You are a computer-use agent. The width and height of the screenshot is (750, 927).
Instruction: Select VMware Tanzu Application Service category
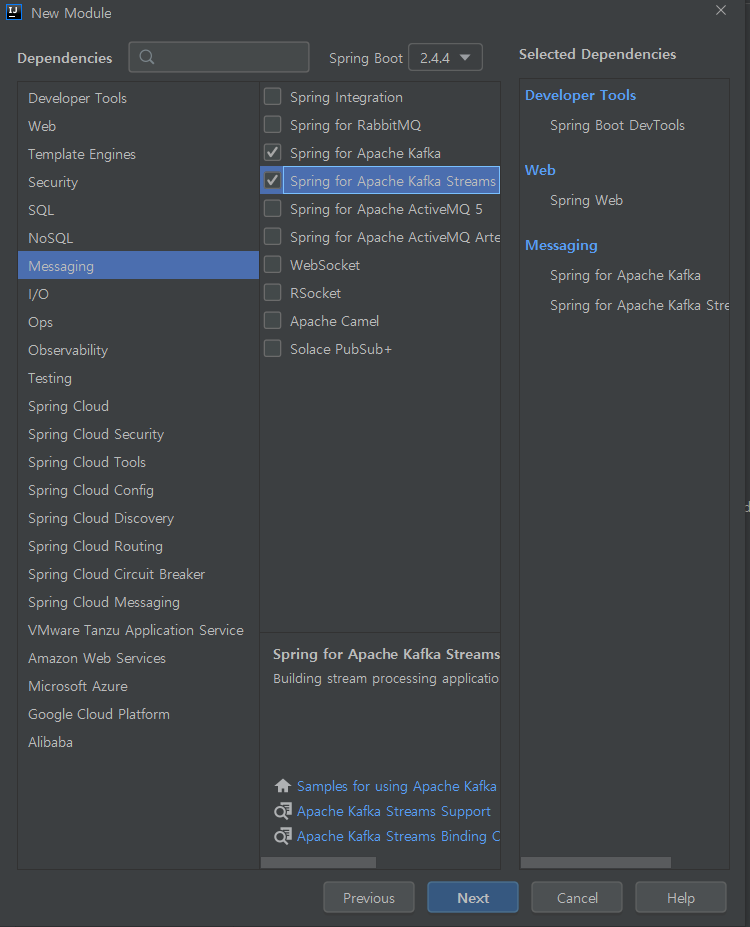click(x=138, y=630)
